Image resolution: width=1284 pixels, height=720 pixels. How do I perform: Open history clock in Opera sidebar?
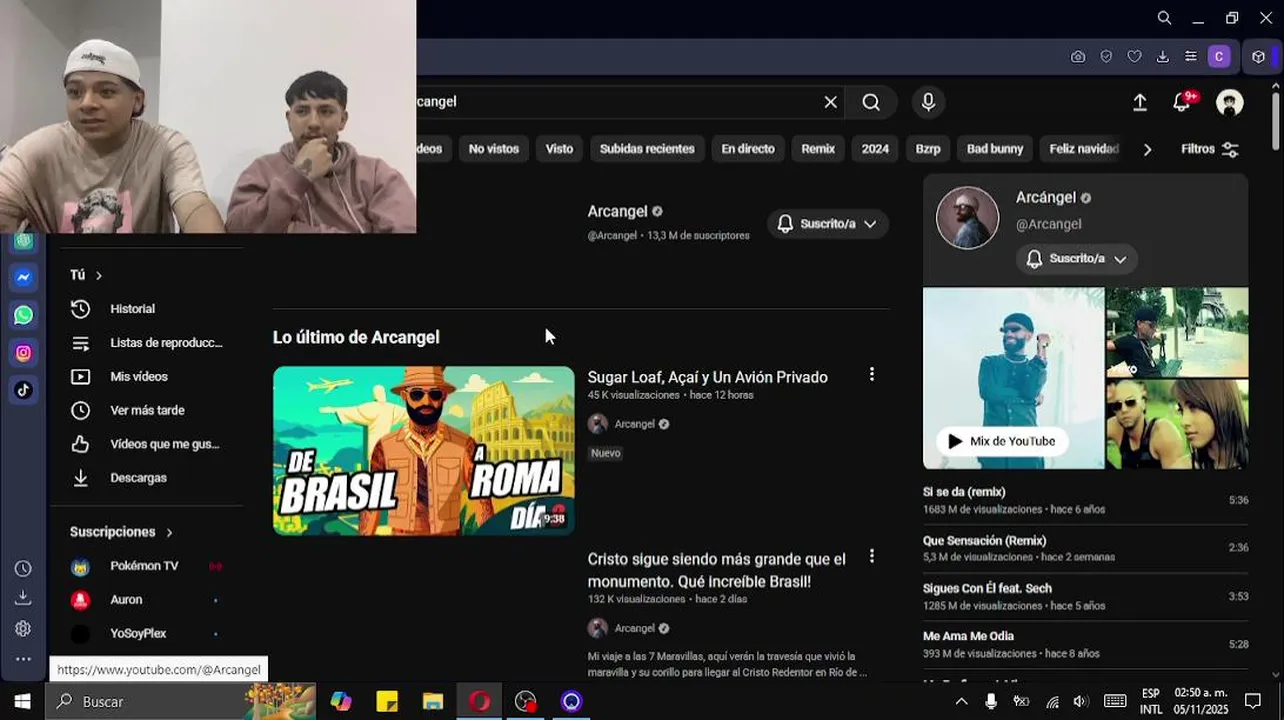coord(23,568)
